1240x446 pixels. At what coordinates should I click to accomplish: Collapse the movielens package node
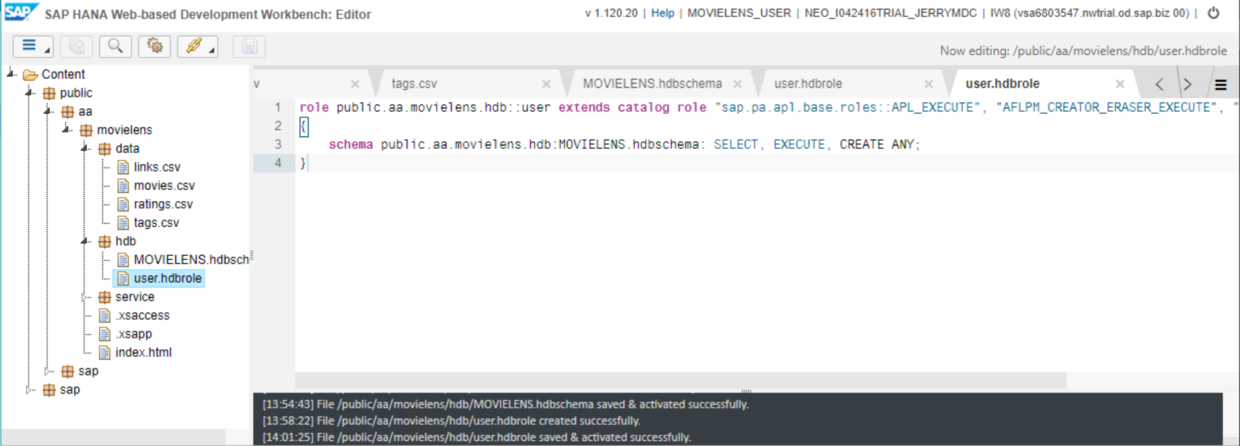[67, 130]
